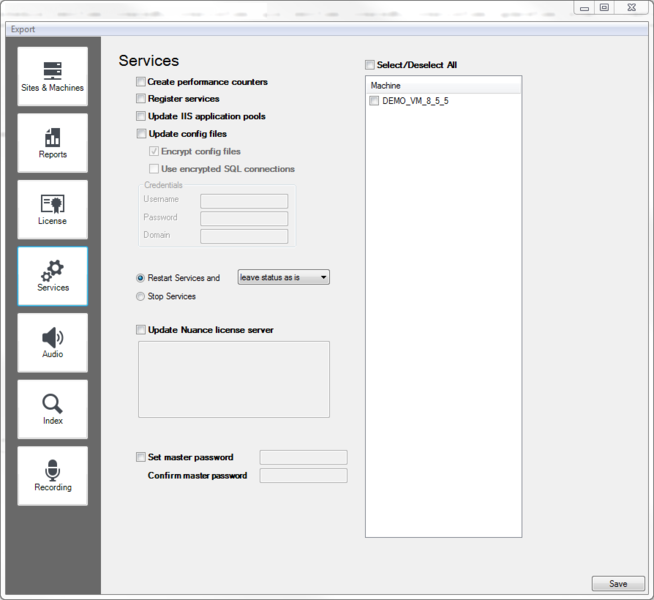Enable the Set master password checkbox
The image size is (654, 600).
[x=141, y=458]
